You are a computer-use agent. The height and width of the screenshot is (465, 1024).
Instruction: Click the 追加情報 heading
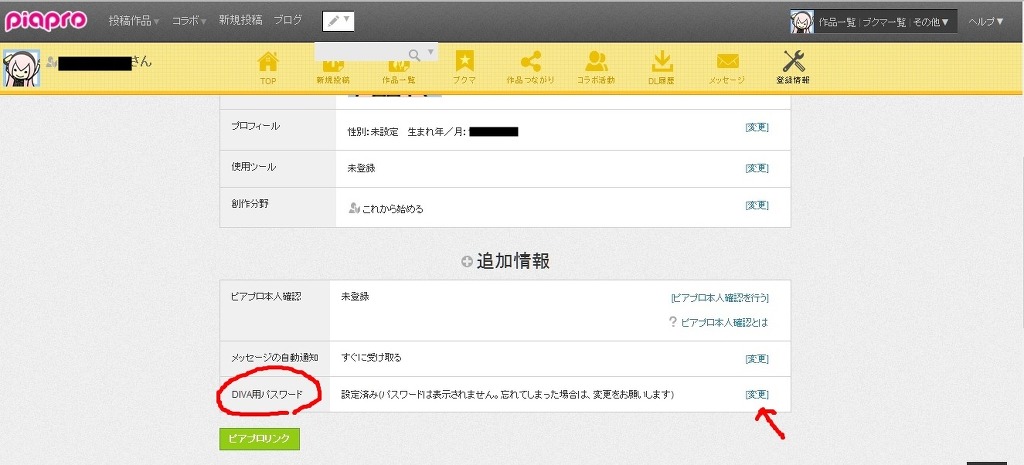(513, 261)
